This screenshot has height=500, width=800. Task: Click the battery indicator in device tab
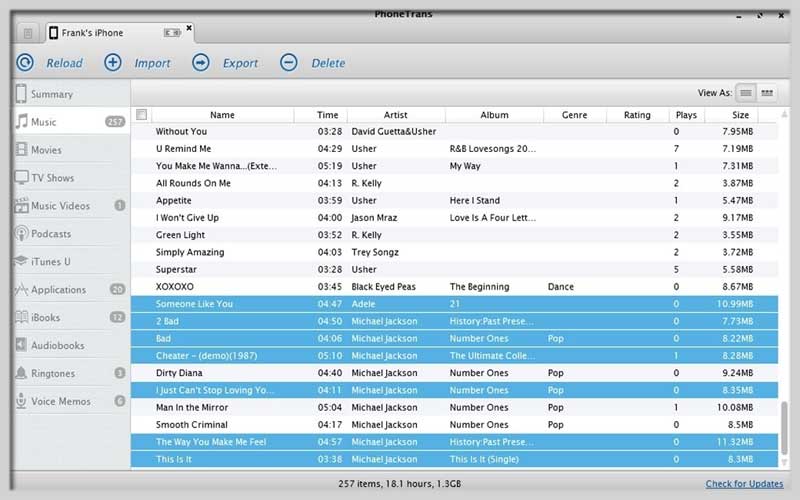click(x=172, y=33)
